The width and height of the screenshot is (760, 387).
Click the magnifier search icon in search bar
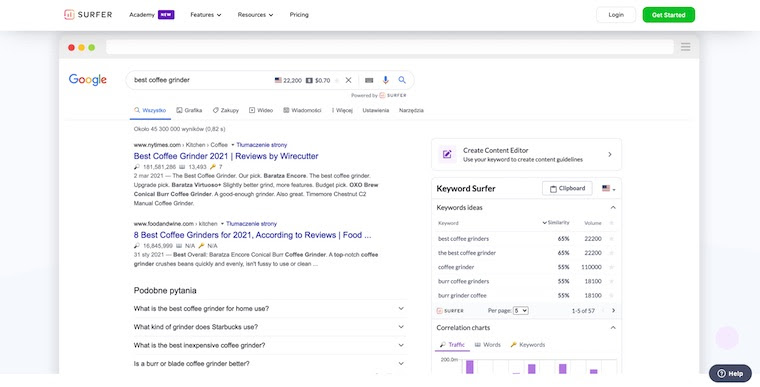402,80
